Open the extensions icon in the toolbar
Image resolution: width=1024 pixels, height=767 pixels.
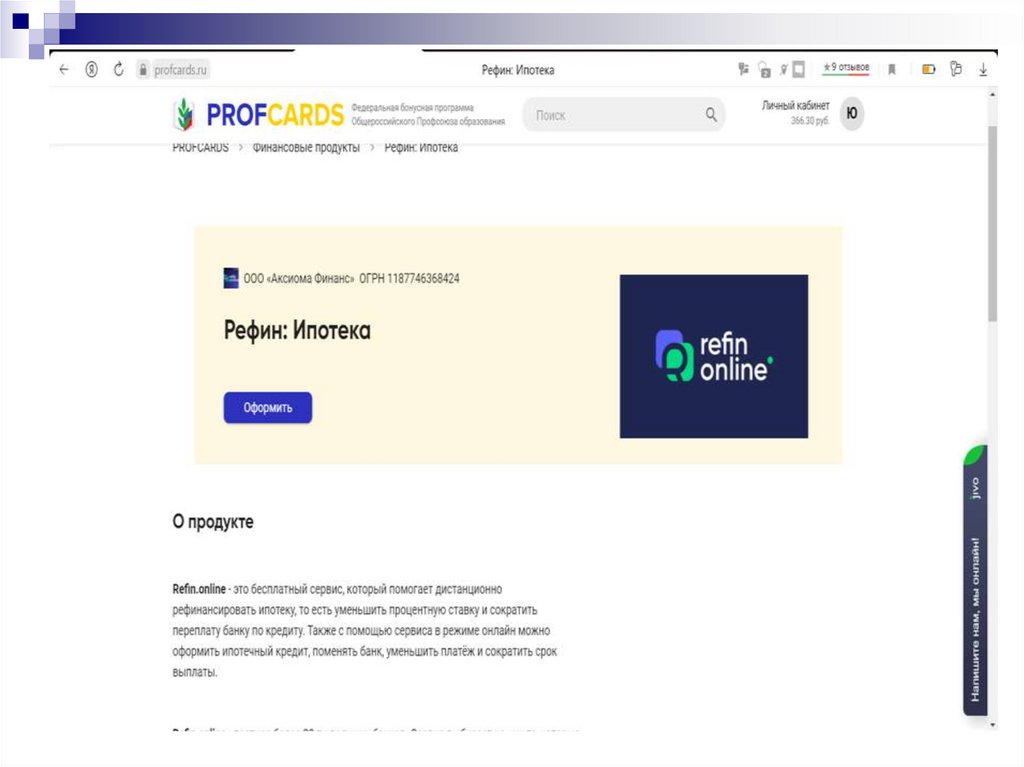[956, 69]
